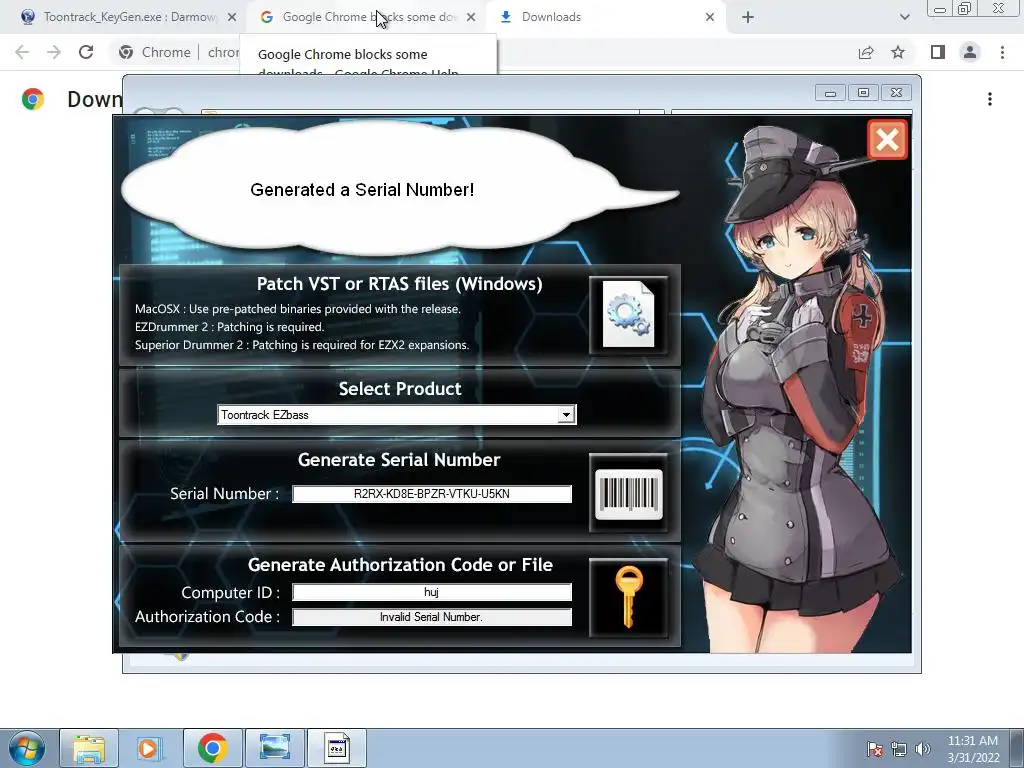Close the keygen with red X button
This screenshot has height=768, width=1024.
click(888, 139)
